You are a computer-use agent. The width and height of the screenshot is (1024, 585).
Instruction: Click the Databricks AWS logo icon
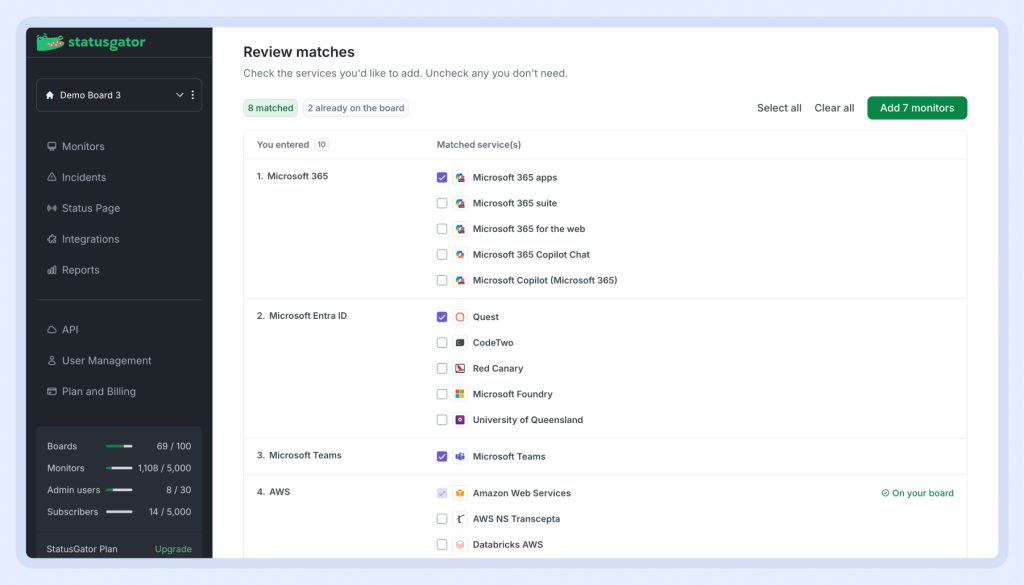tap(460, 545)
